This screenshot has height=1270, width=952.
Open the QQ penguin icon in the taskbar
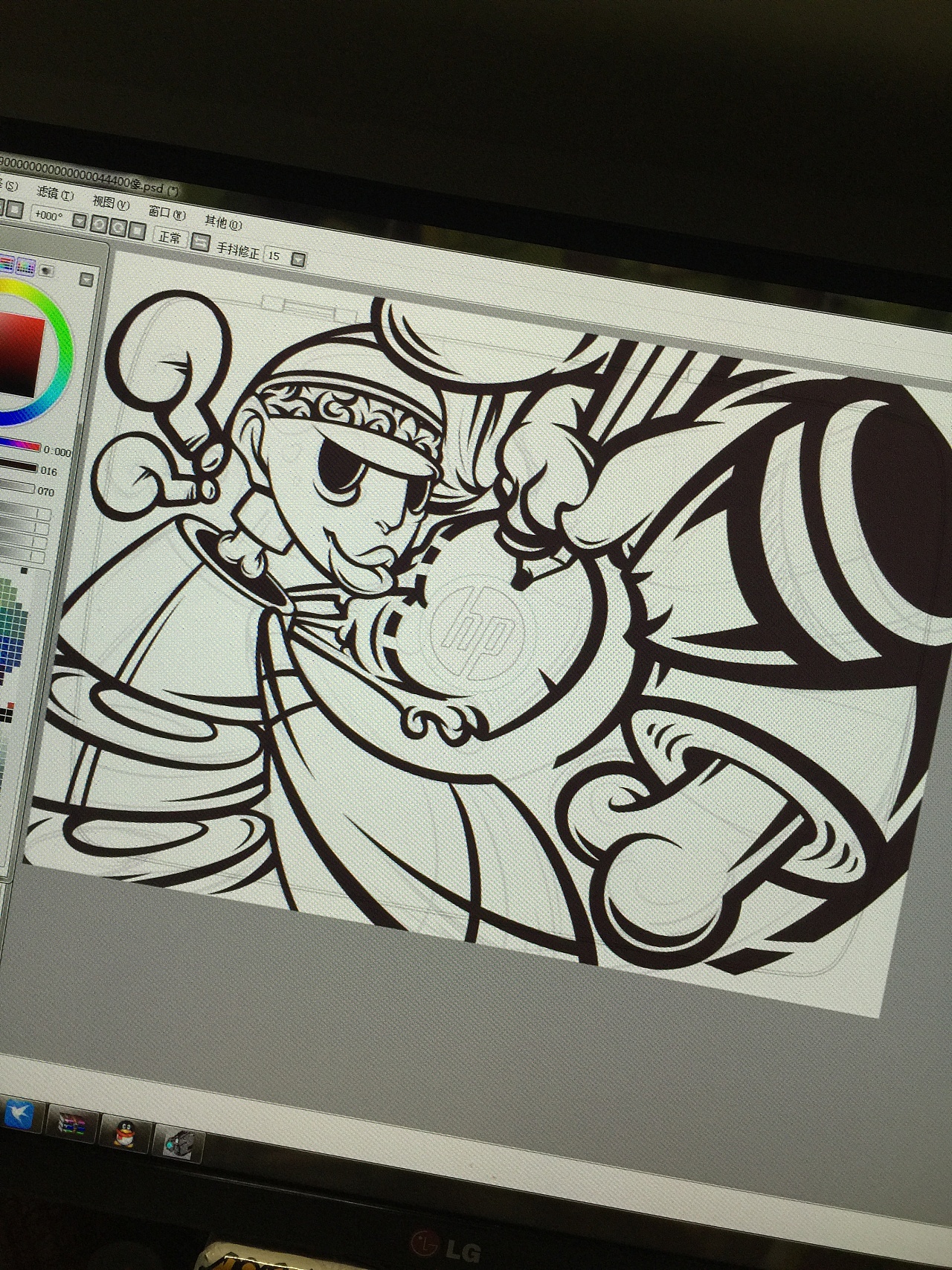click(x=125, y=1133)
